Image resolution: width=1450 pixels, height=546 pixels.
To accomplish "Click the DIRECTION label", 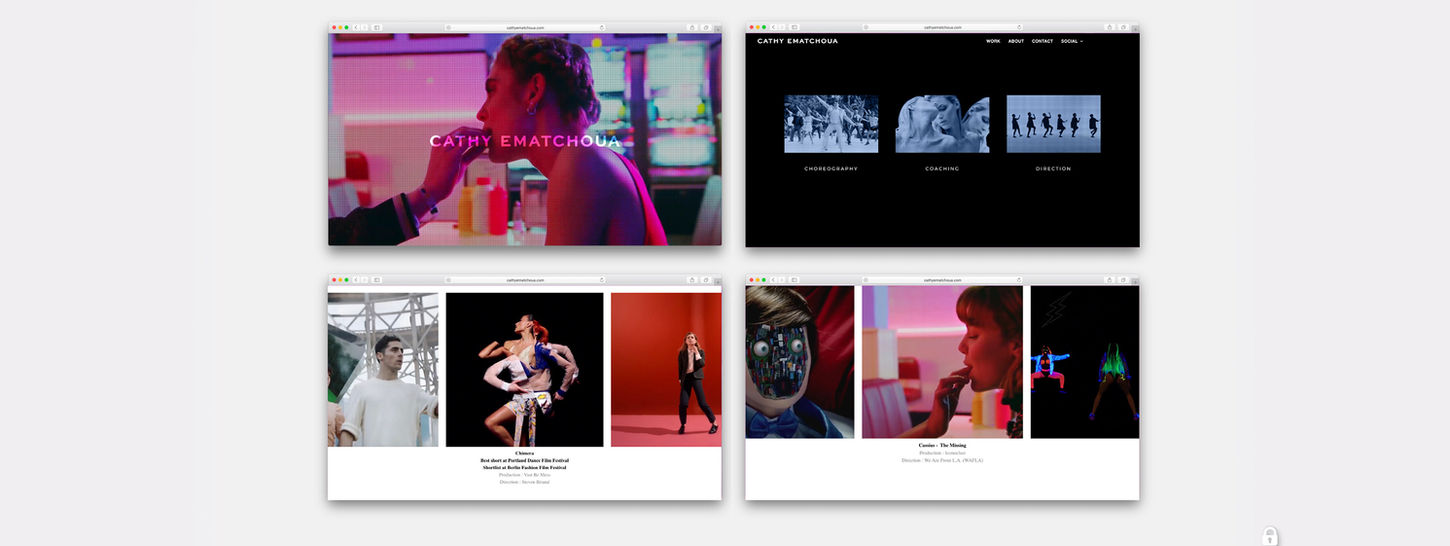I will (1053, 169).
